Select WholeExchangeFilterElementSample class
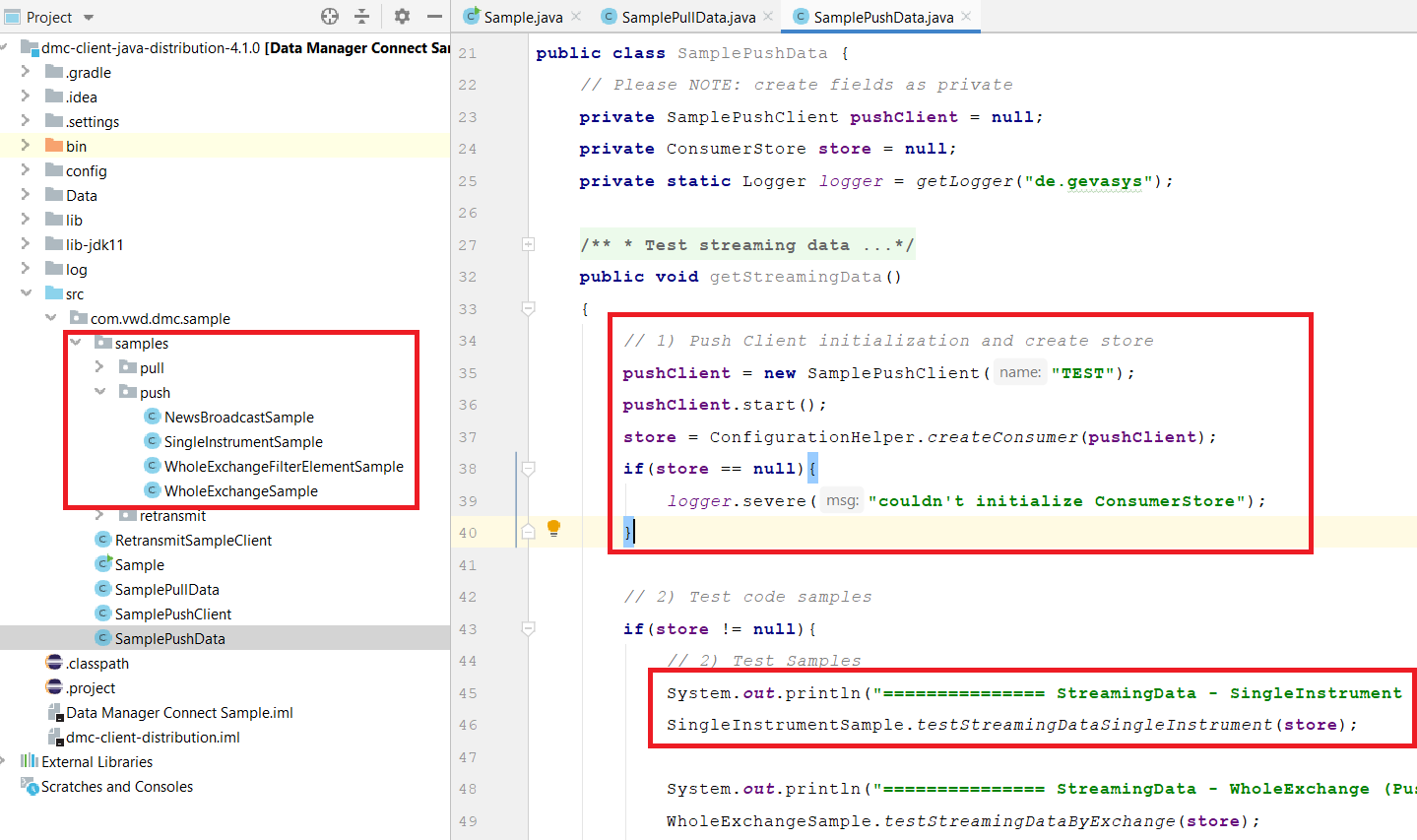Screen dimensions: 1417x840 coord(284,467)
